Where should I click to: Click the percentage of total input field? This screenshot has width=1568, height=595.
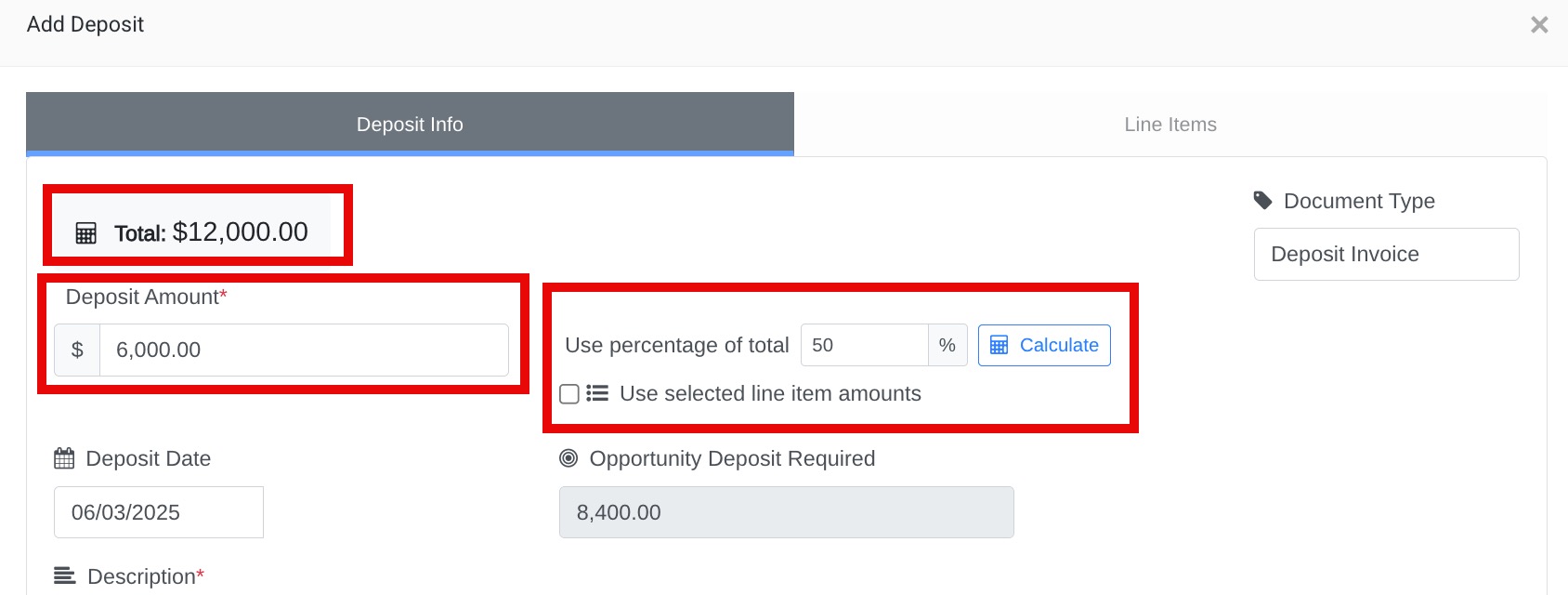864,345
